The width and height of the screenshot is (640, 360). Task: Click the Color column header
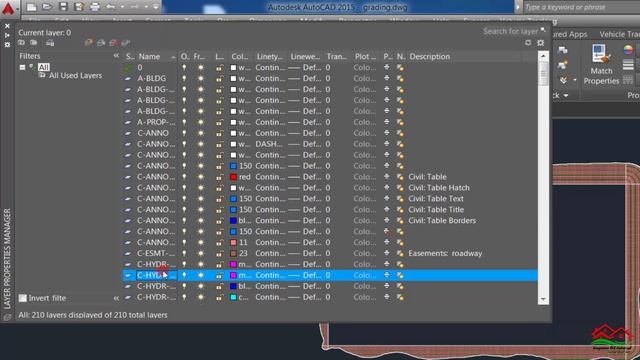(x=240, y=56)
